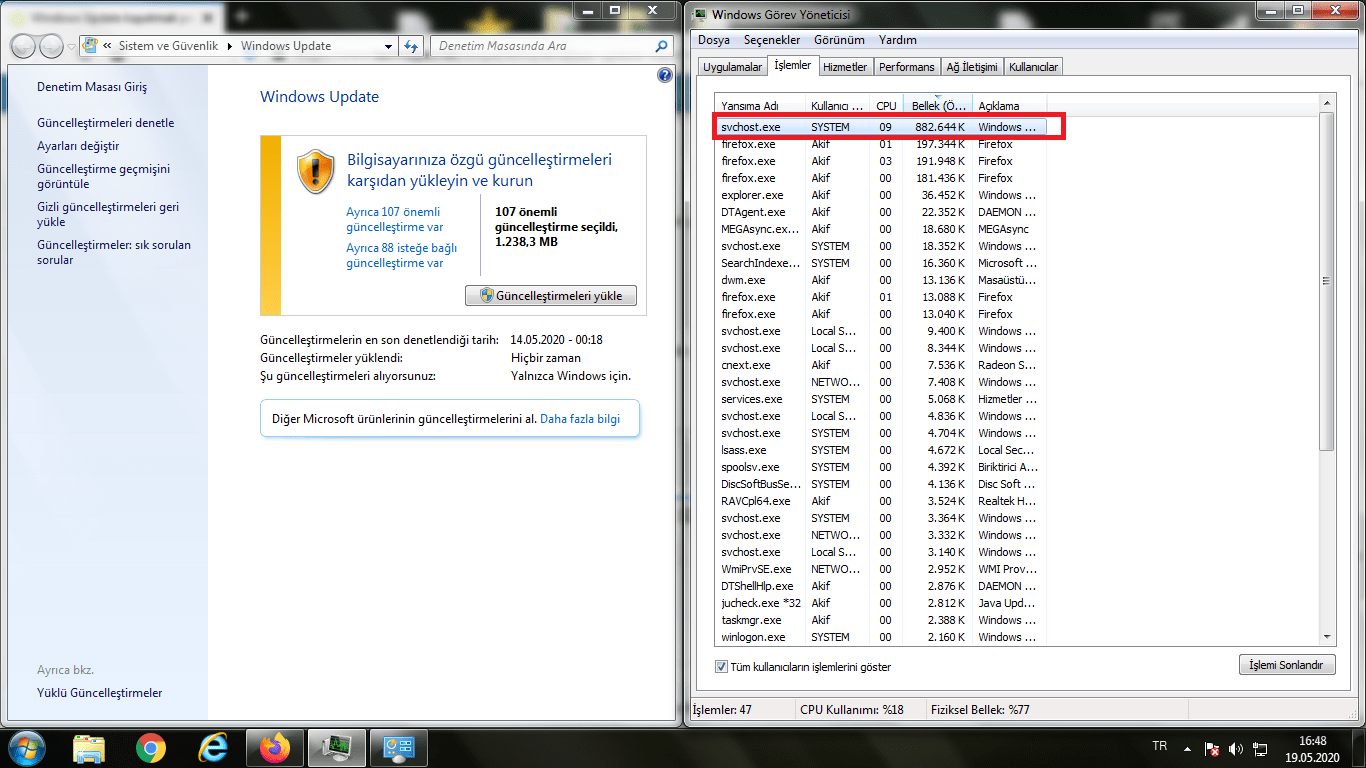Go forward in the Windows Update window
This screenshot has width=1366, height=768.
pyautogui.click(x=51, y=46)
